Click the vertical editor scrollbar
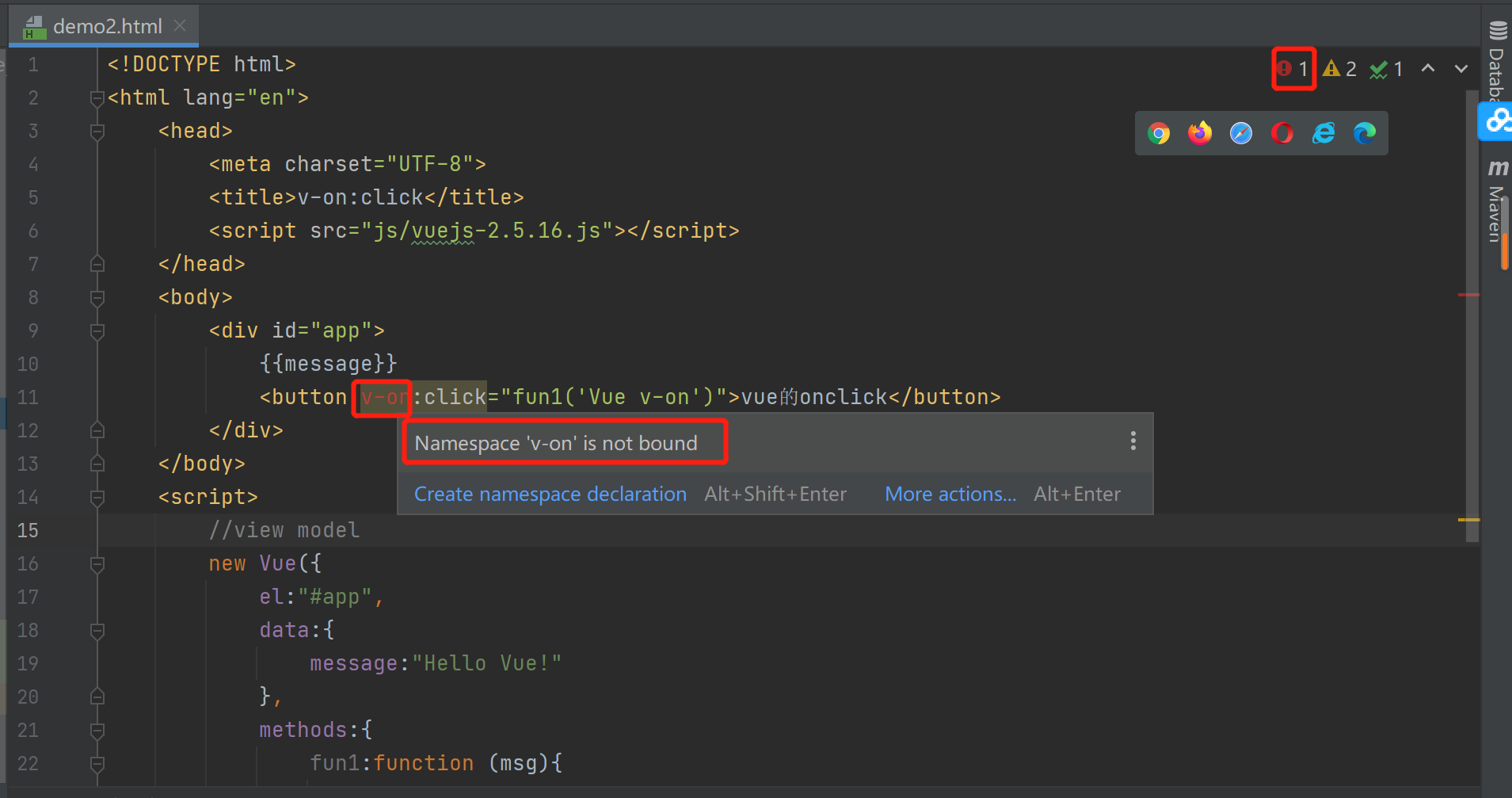Image resolution: width=1512 pixels, height=798 pixels. (x=1472, y=315)
